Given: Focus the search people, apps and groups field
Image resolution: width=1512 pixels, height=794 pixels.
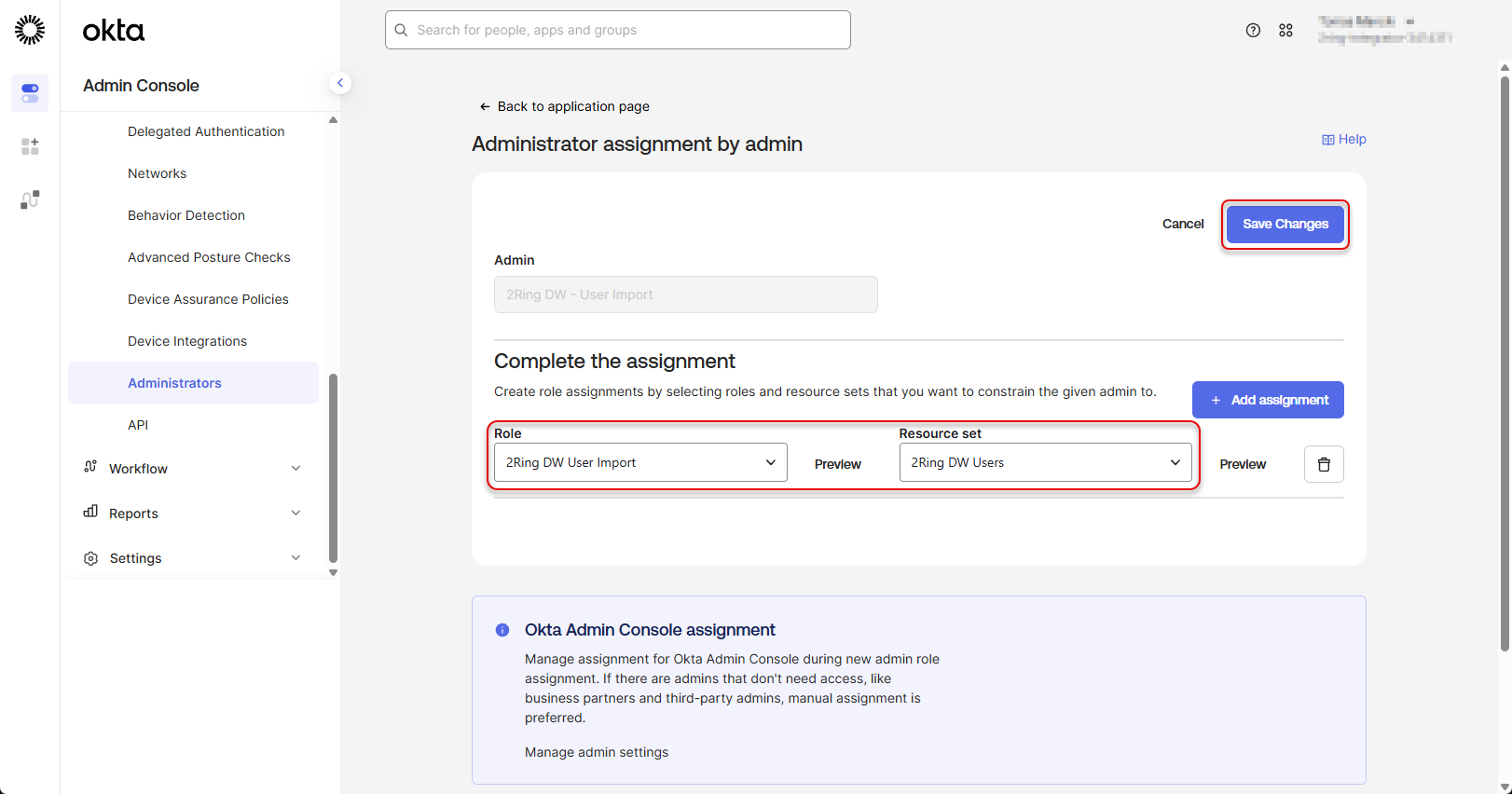Looking at the screenshot, I should click(x=617, y=30).
